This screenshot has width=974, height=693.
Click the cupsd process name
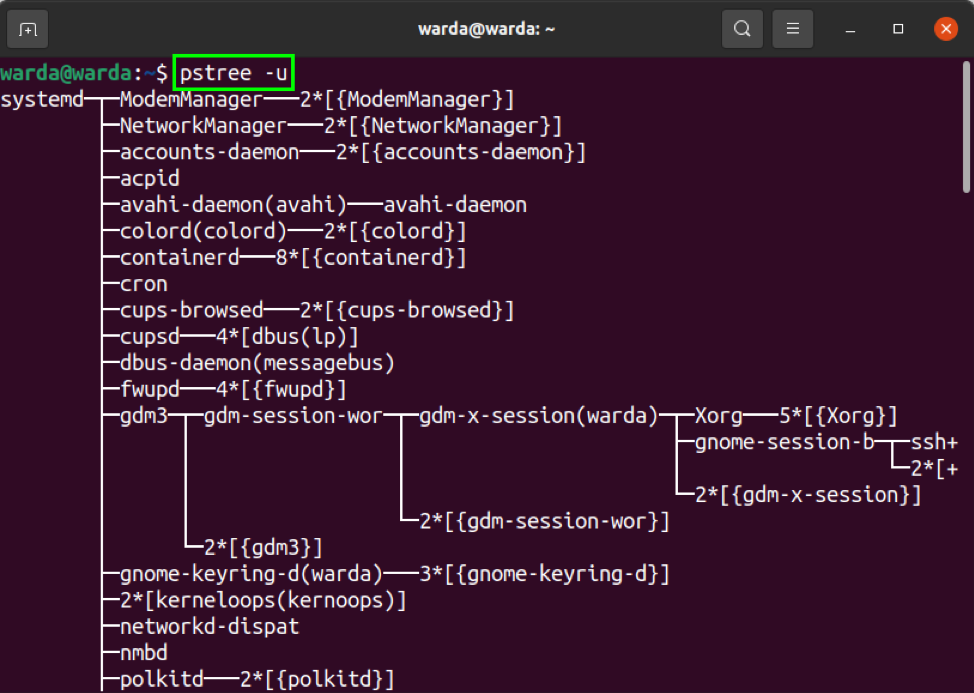point(150,337)
